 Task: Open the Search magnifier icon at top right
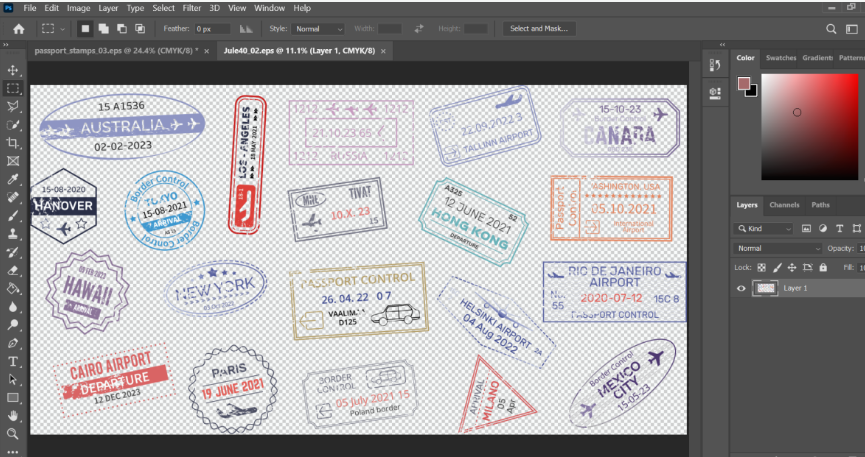[831, 29]
